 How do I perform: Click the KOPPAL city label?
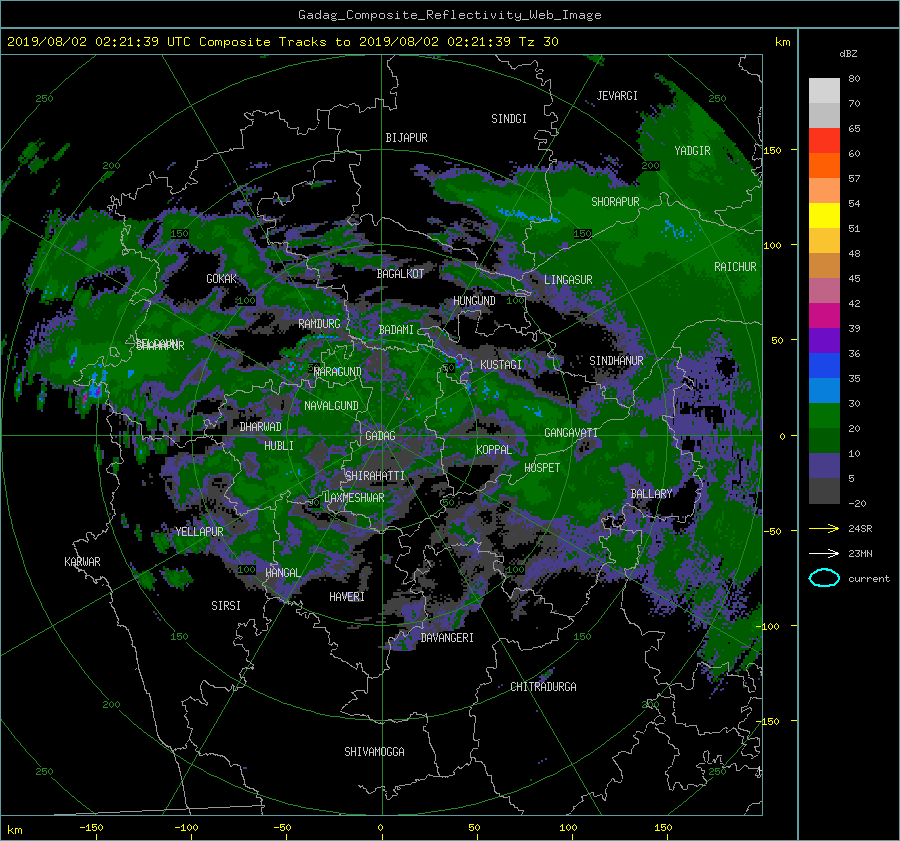point(494,449)
